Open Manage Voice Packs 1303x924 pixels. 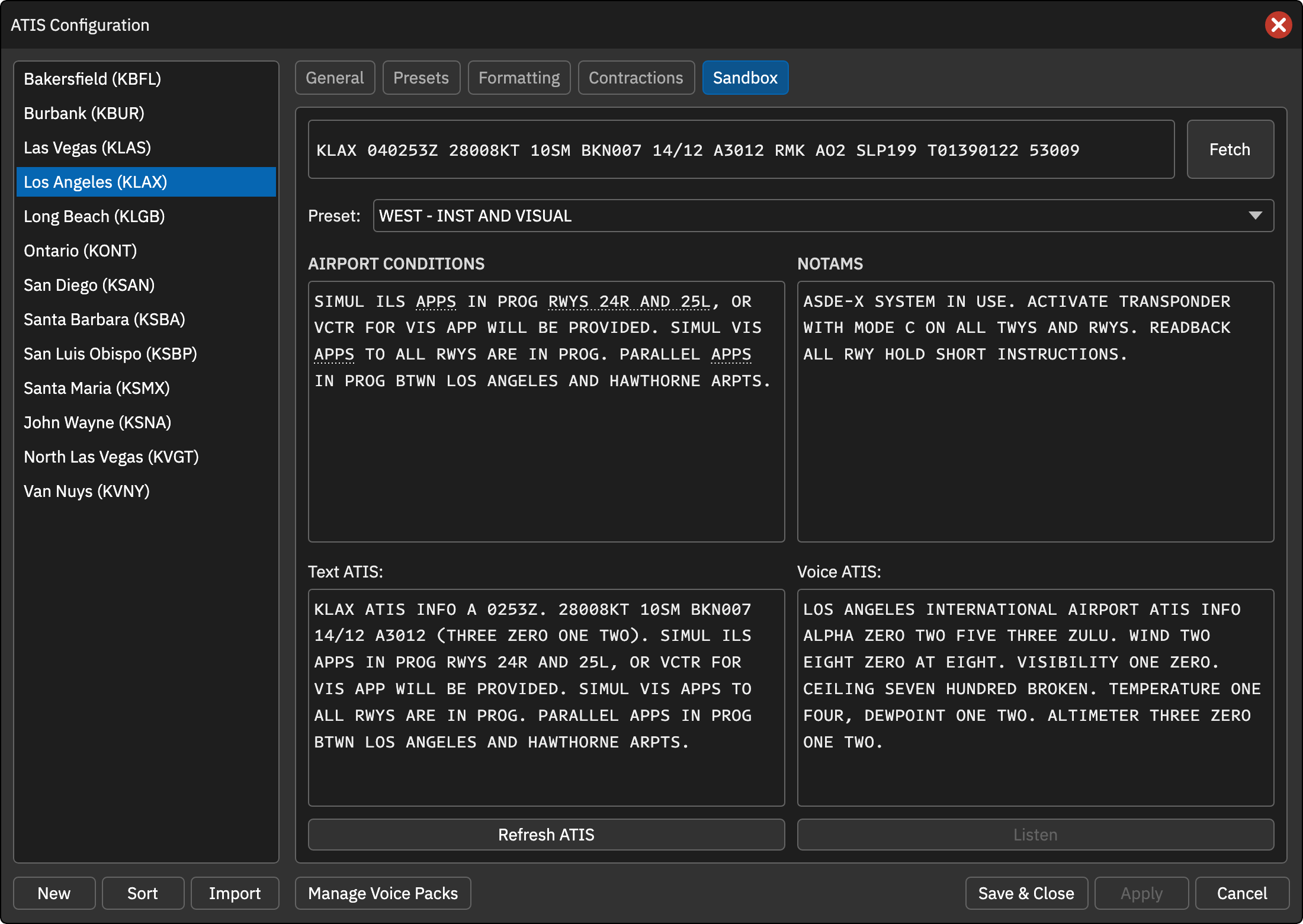click(x=383, y=893)
